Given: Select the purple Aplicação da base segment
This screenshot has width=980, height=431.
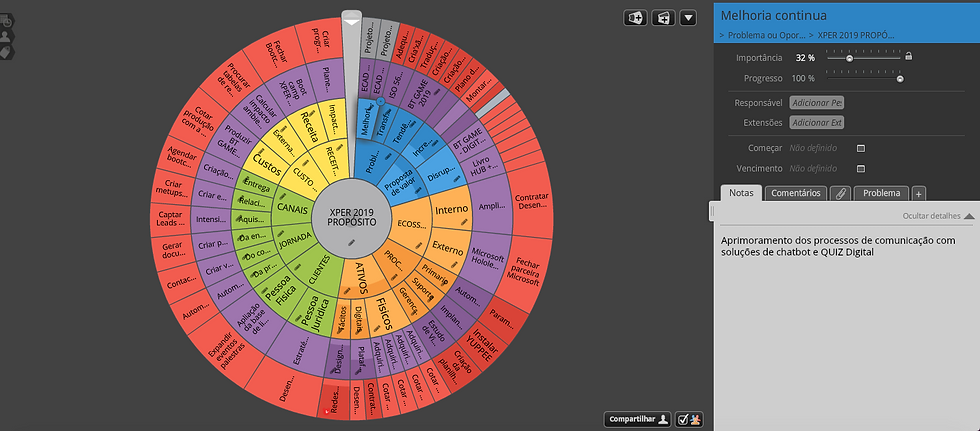Looking at the screenshot, I should coord(251,321).
